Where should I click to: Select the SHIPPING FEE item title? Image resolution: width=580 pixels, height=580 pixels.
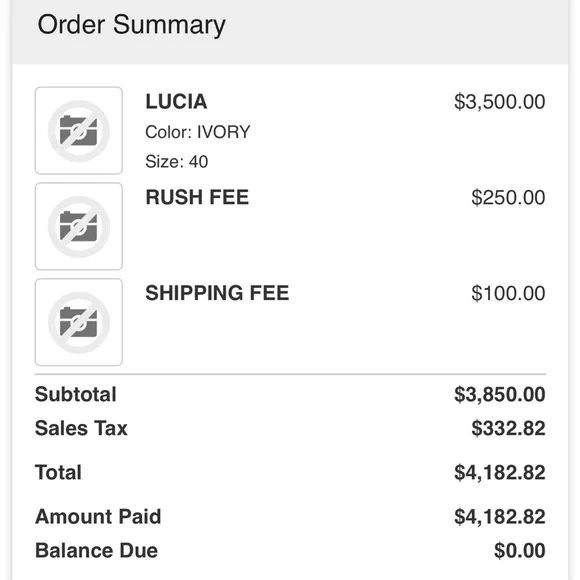click(217, 293)
